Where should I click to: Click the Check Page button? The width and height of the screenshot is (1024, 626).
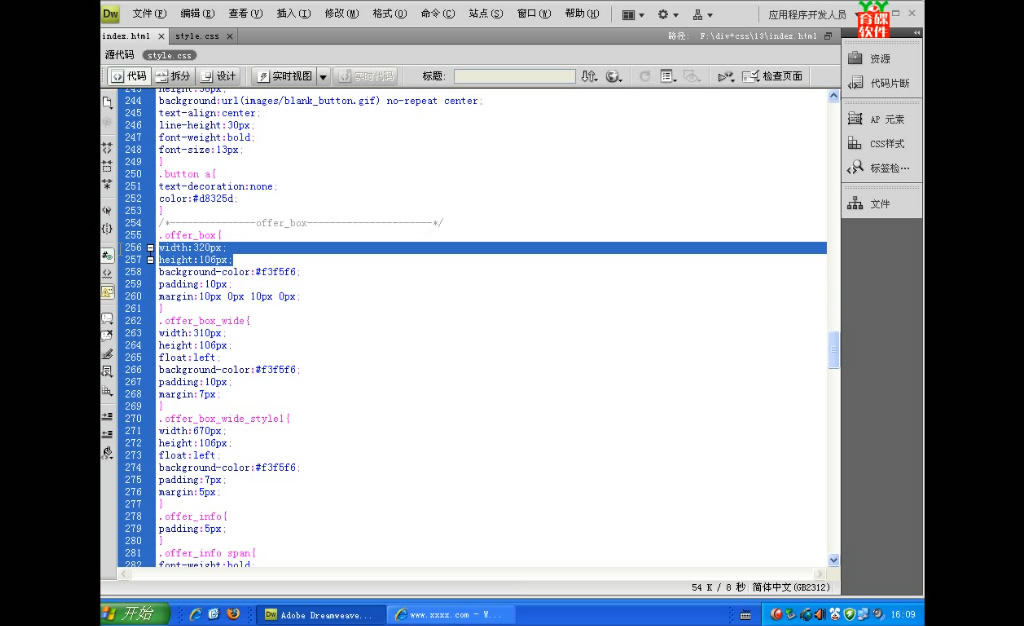tap(773, 76)
